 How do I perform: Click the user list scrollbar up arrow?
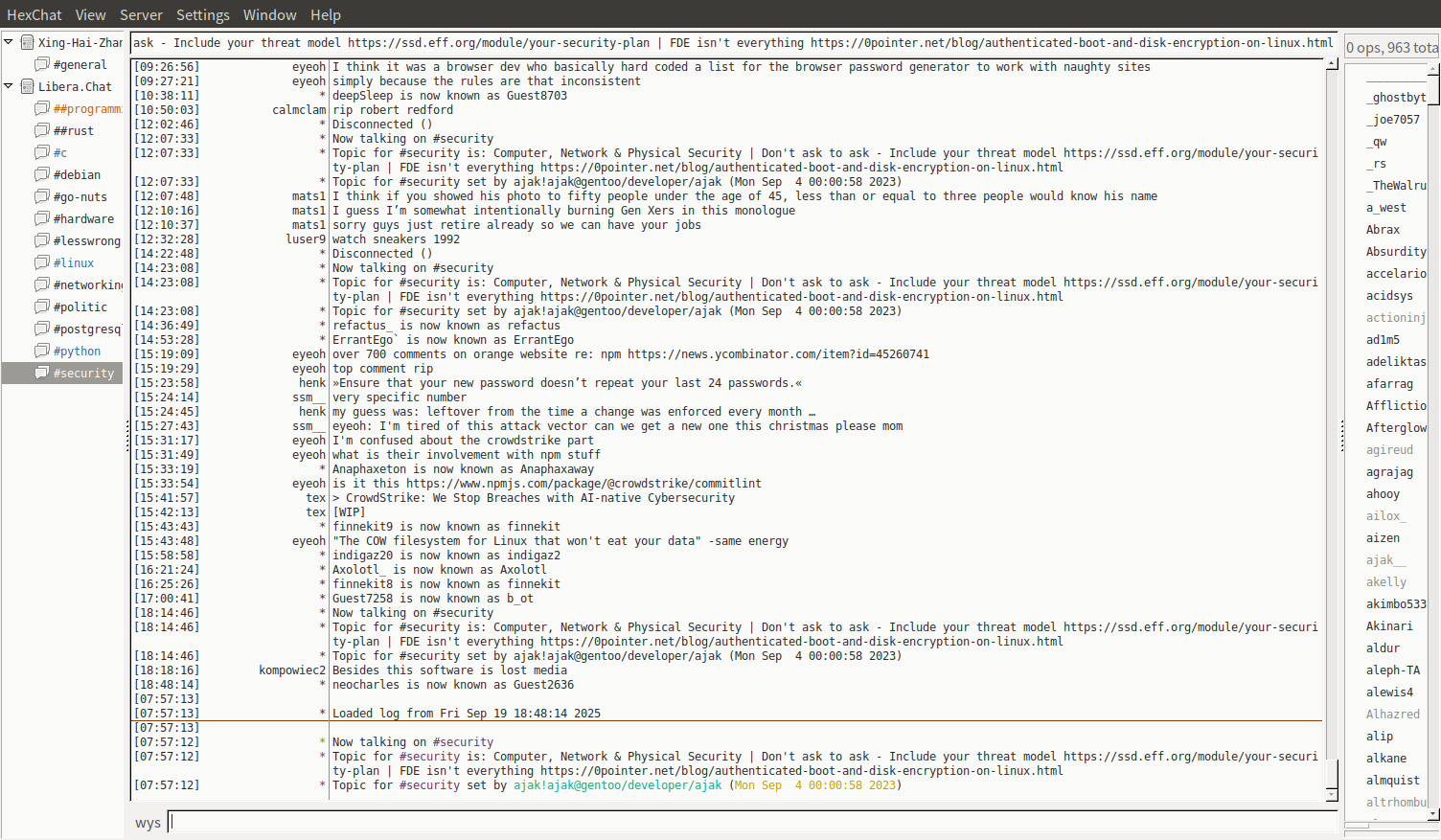point(1433,69)
